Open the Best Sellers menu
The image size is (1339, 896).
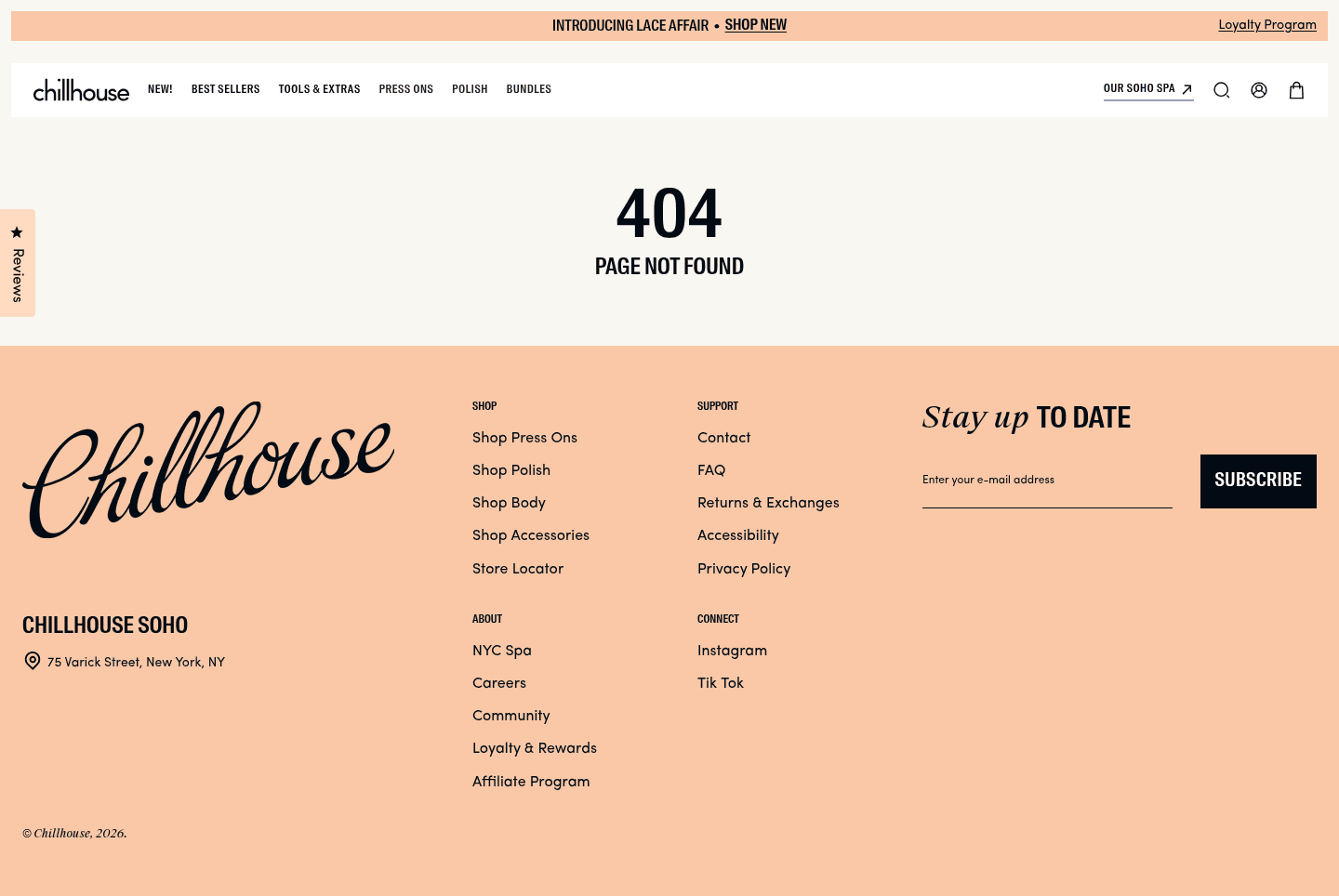226,89
